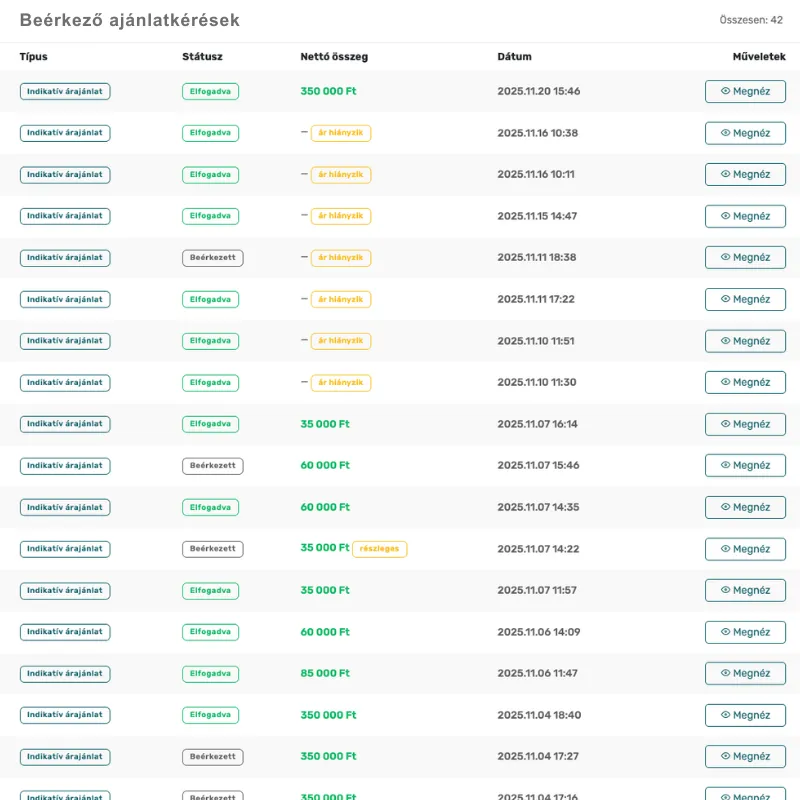Click the eye icon in the 2025.11.07 14:22 row

coord(725,549)
